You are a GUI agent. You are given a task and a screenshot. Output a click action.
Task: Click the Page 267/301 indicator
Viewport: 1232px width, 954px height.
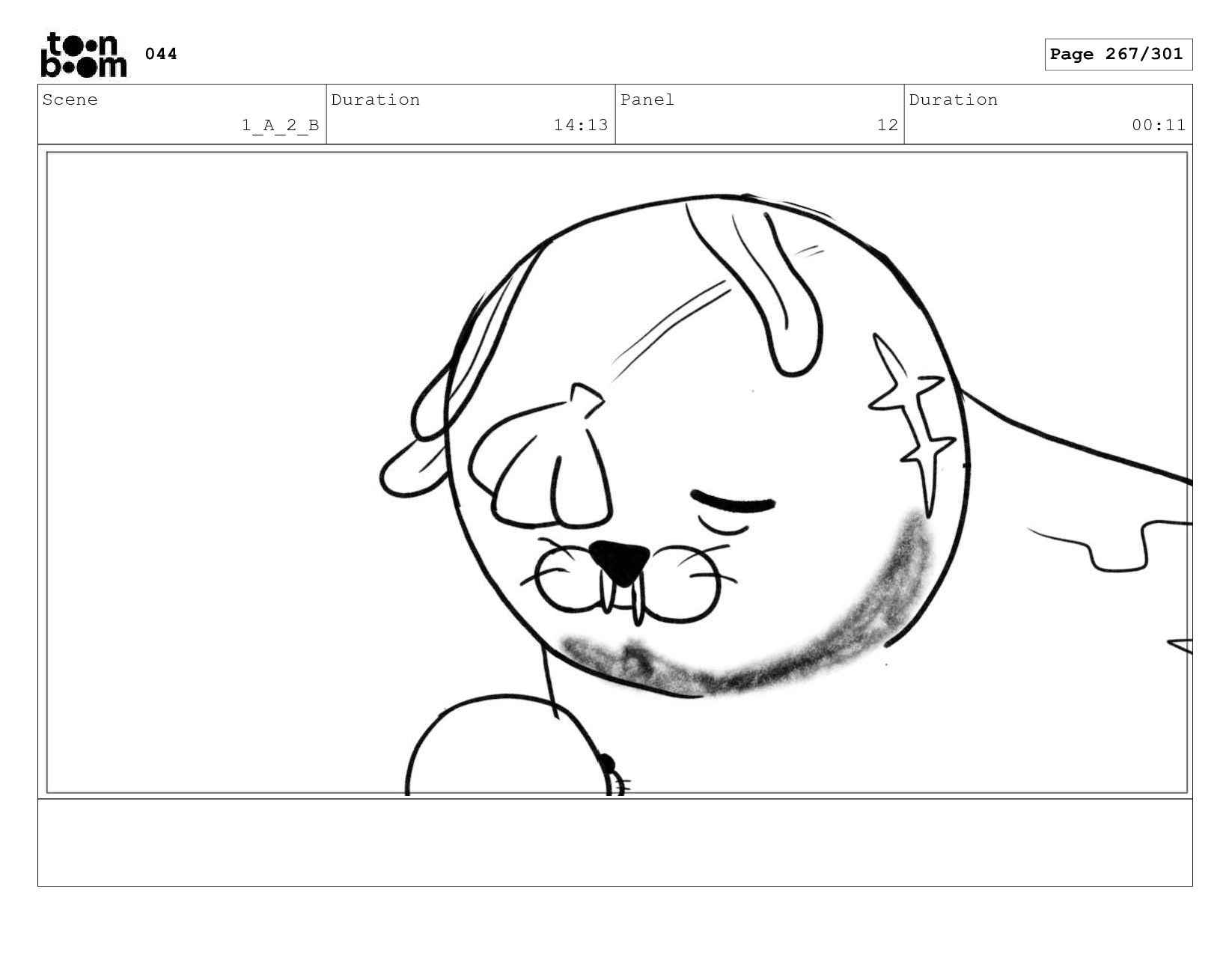1117,55
